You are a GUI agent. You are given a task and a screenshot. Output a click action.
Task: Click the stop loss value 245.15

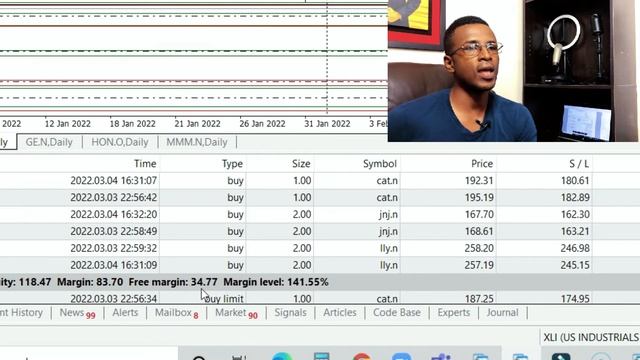tap(575, 265)
